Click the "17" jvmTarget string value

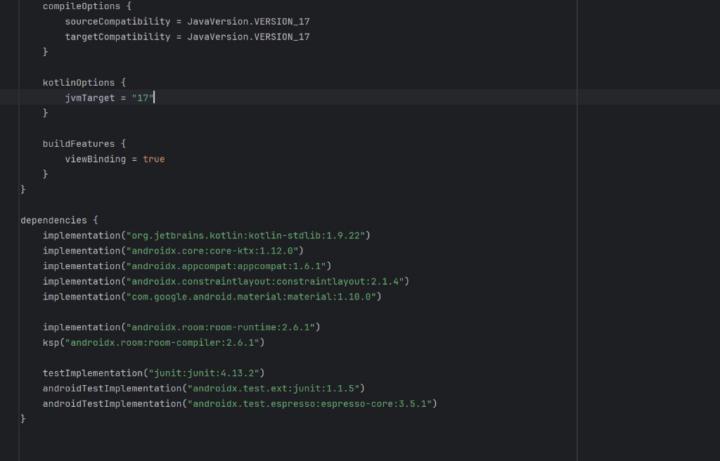pyautogui.click(x=142, y=98)
